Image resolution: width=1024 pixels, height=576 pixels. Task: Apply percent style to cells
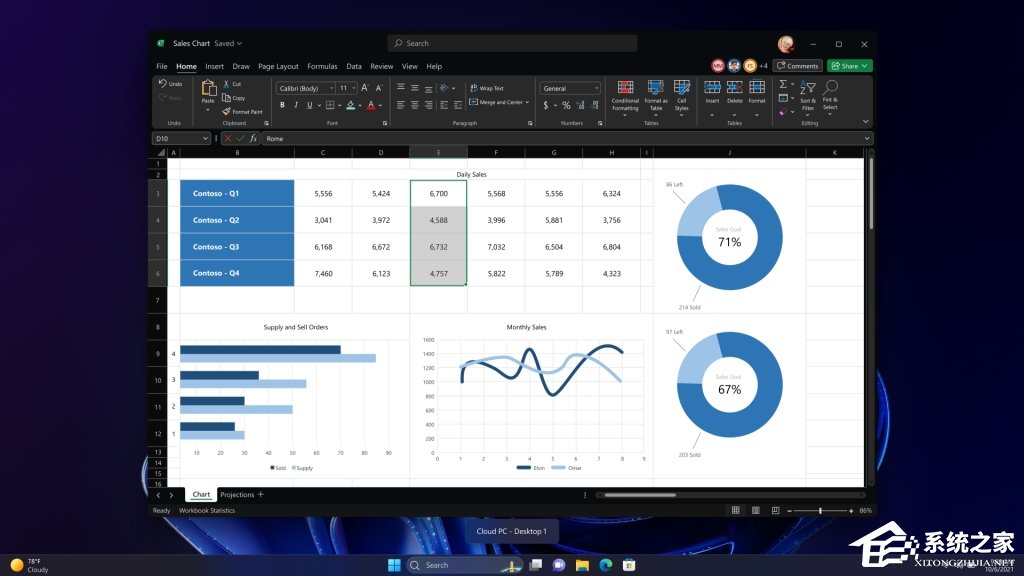tap(566, 105)
